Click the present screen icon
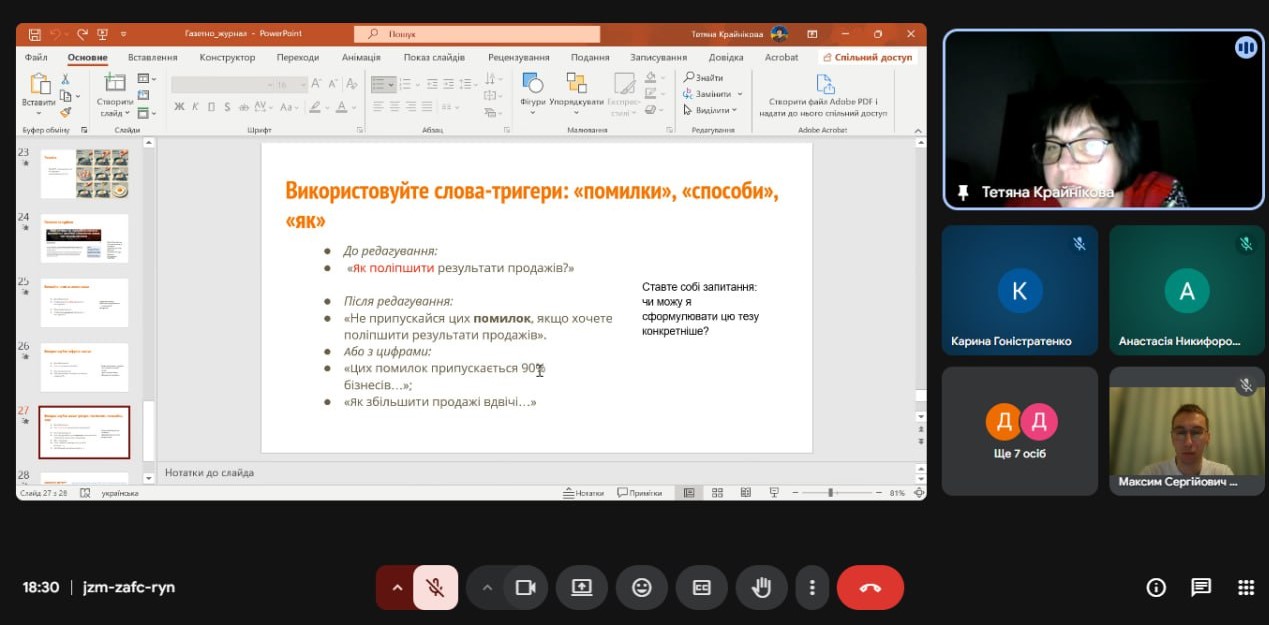The image size is (1269, 625). tap(582, 588)
